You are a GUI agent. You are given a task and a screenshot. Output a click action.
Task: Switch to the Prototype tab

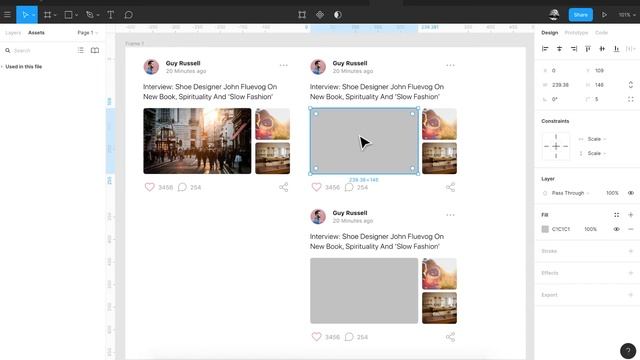click(576, 33)
